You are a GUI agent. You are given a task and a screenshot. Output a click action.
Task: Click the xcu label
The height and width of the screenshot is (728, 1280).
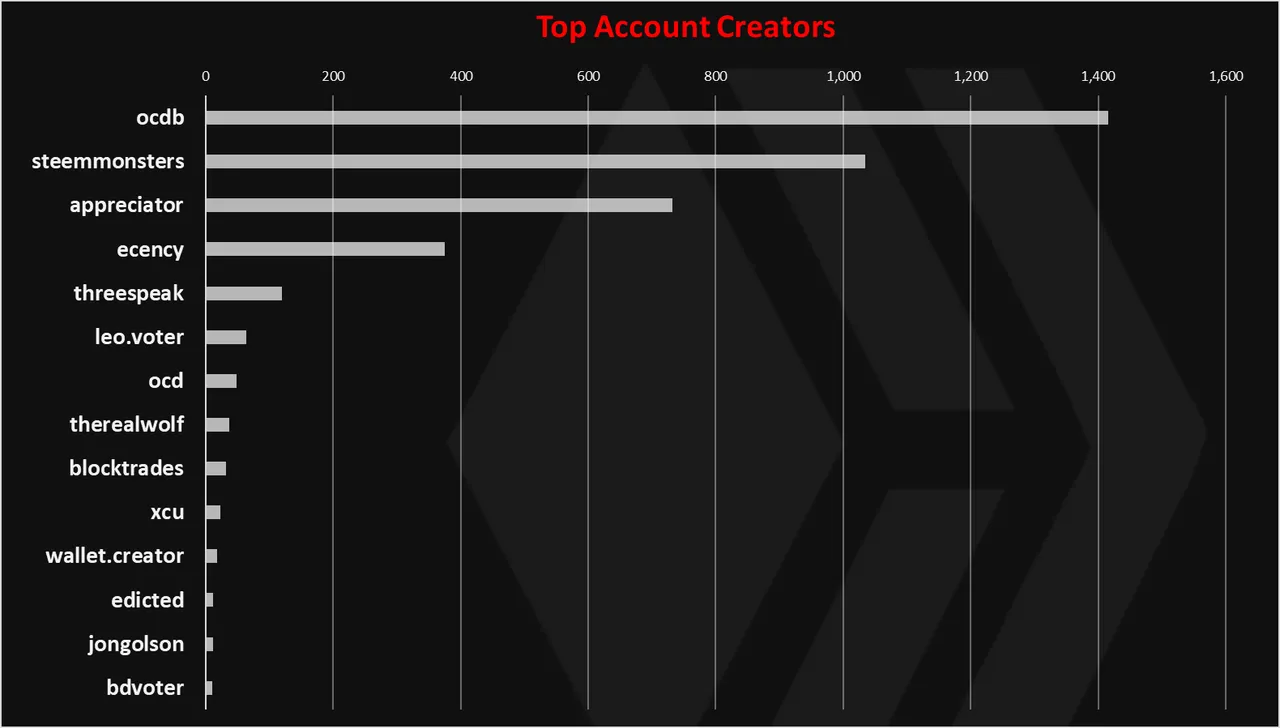(x=167, y=512)
